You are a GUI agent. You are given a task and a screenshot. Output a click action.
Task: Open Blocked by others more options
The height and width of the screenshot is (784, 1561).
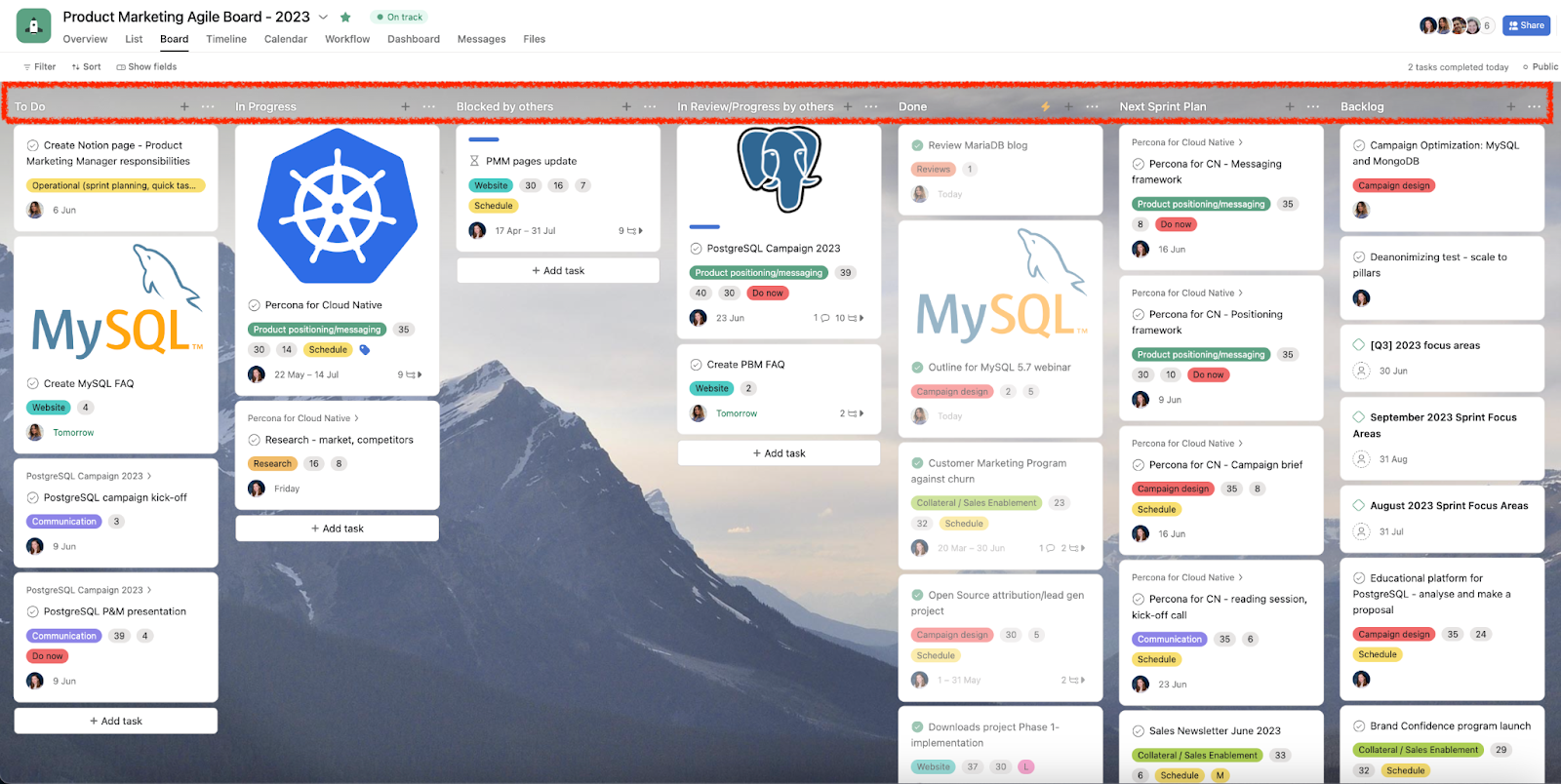click(x=650, y=106)
